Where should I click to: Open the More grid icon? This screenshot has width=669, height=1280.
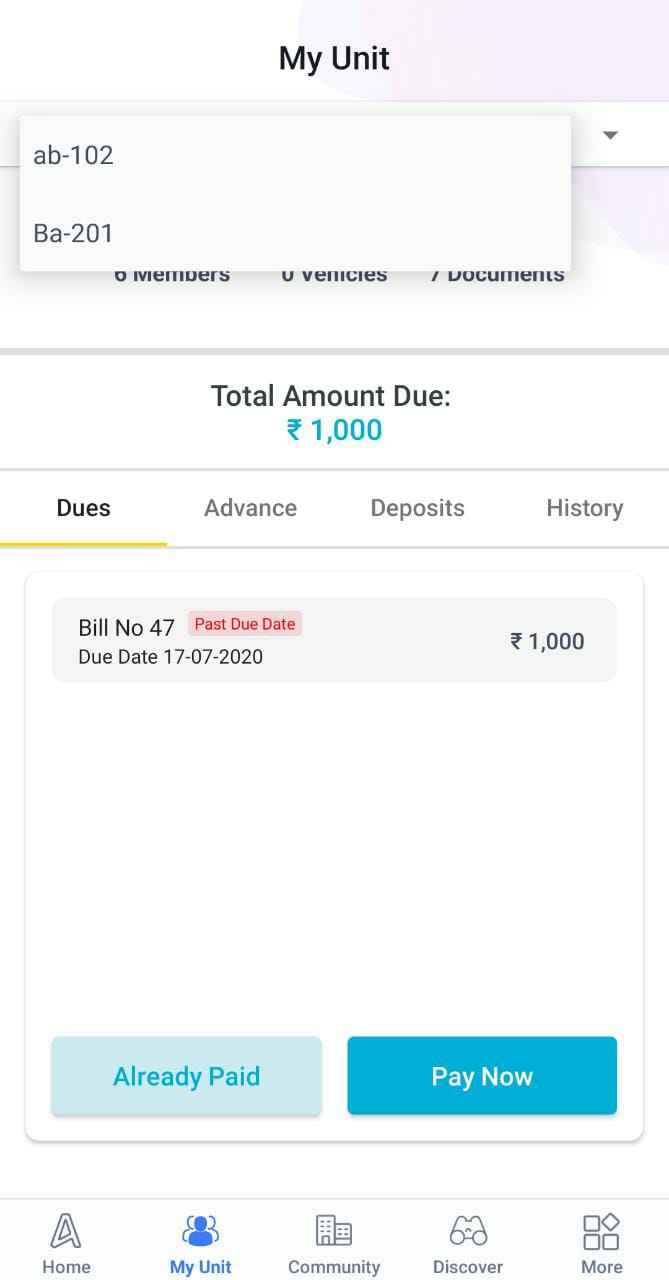pyautogui.click(x=601, y=1231)
